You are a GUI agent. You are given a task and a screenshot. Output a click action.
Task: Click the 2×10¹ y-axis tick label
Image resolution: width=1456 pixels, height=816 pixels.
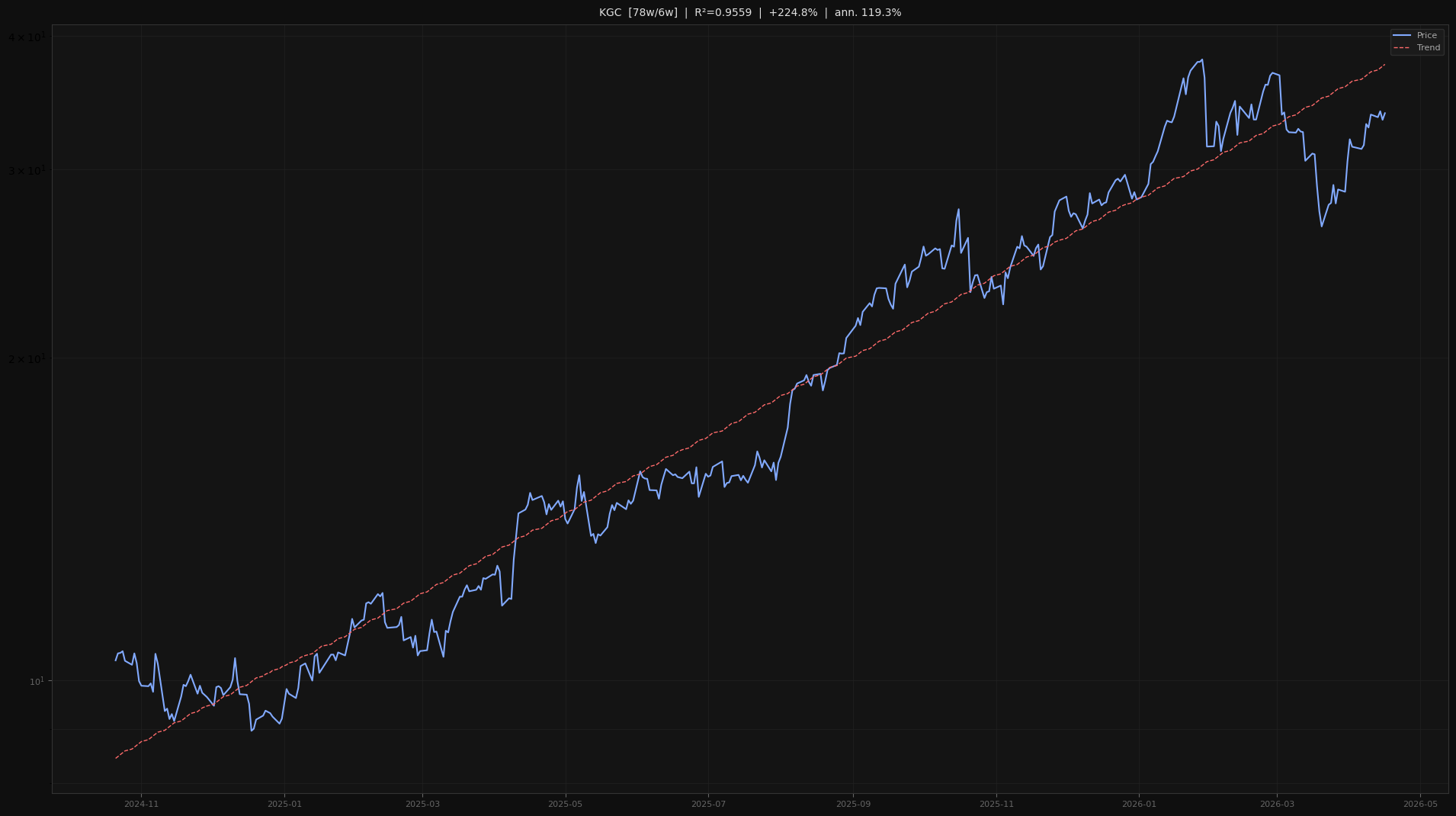click(27, 358)
